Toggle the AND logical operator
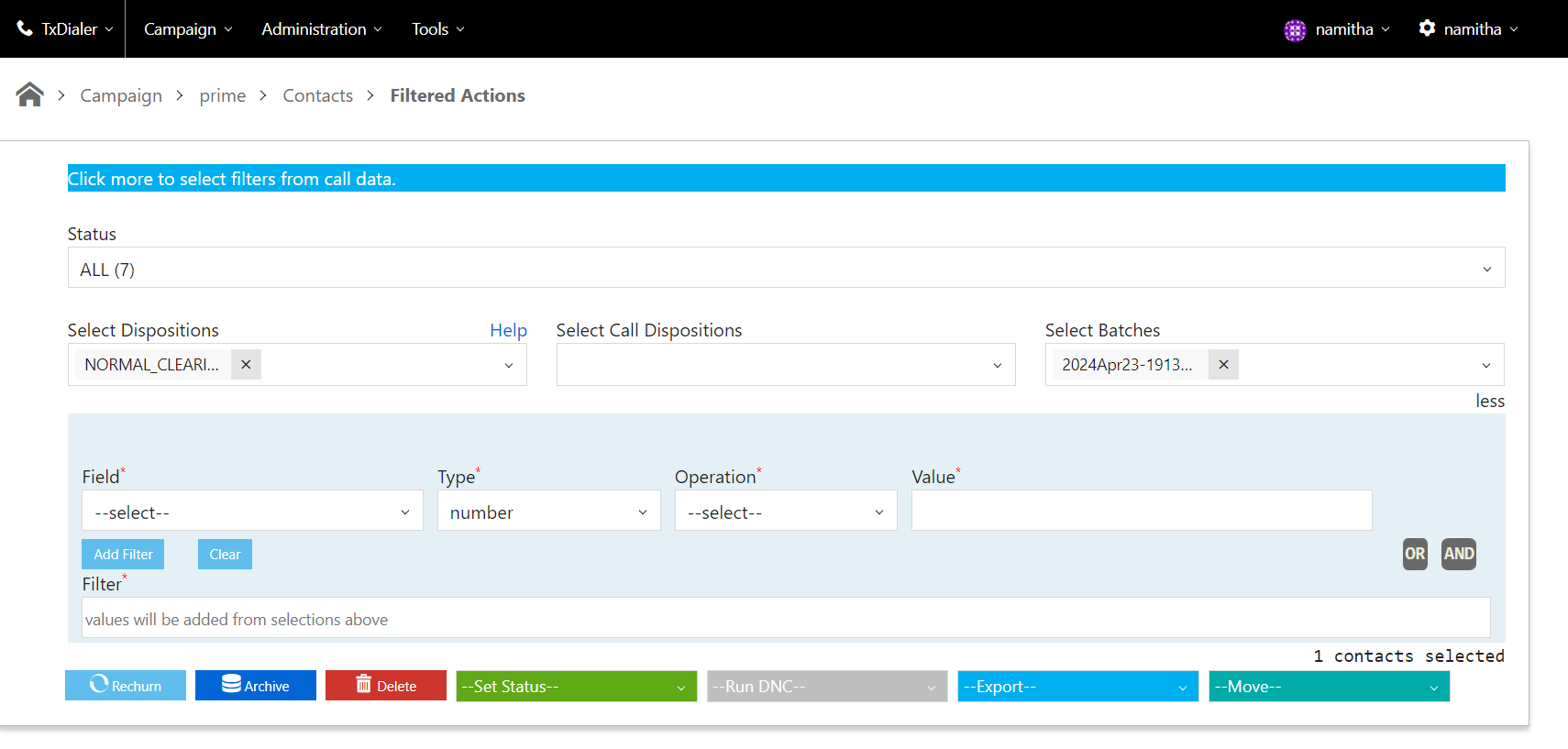Screen dimensions: 1568x749 coord(1458,554)
